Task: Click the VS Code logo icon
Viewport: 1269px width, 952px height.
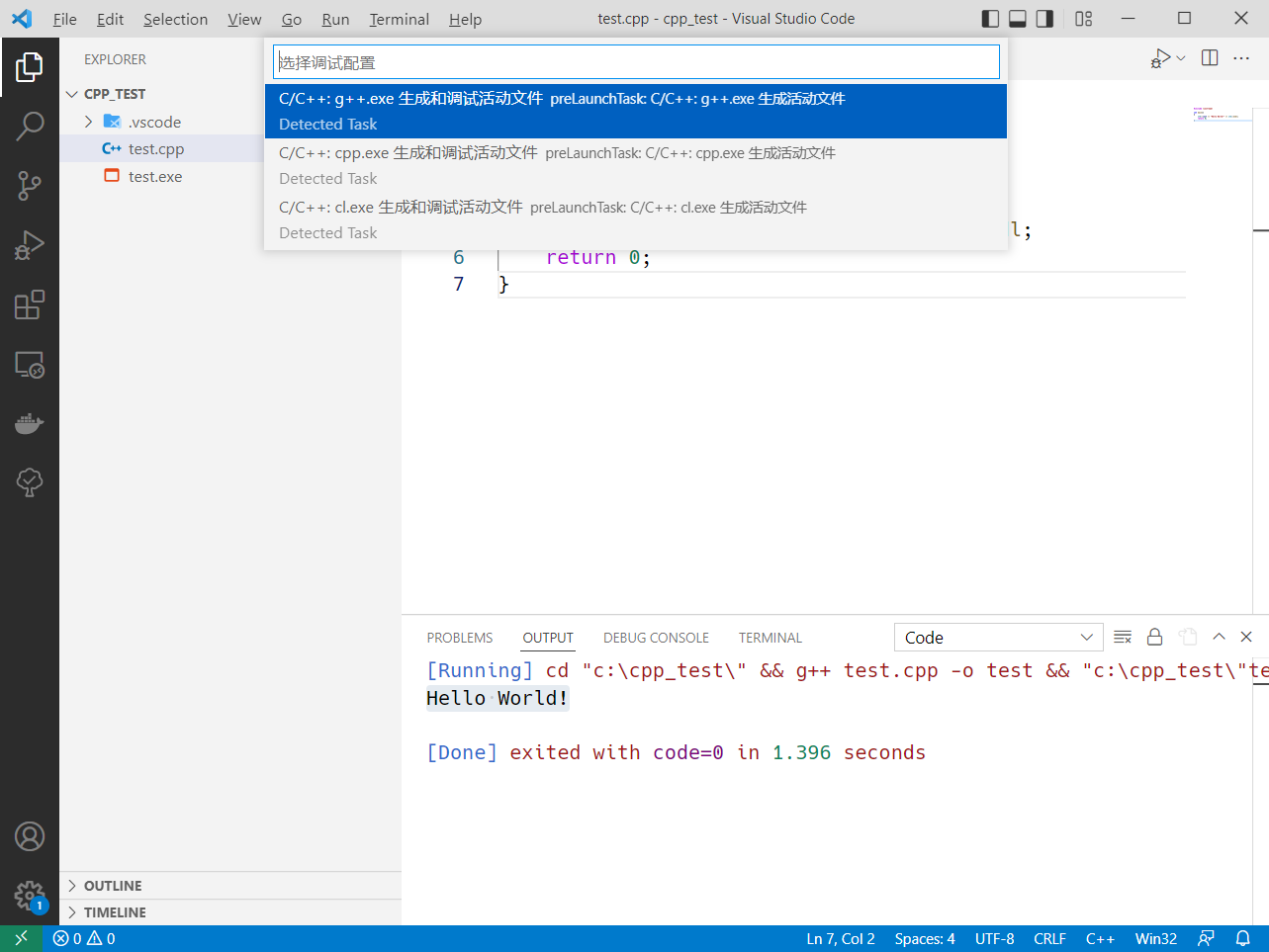Action: 22,19
